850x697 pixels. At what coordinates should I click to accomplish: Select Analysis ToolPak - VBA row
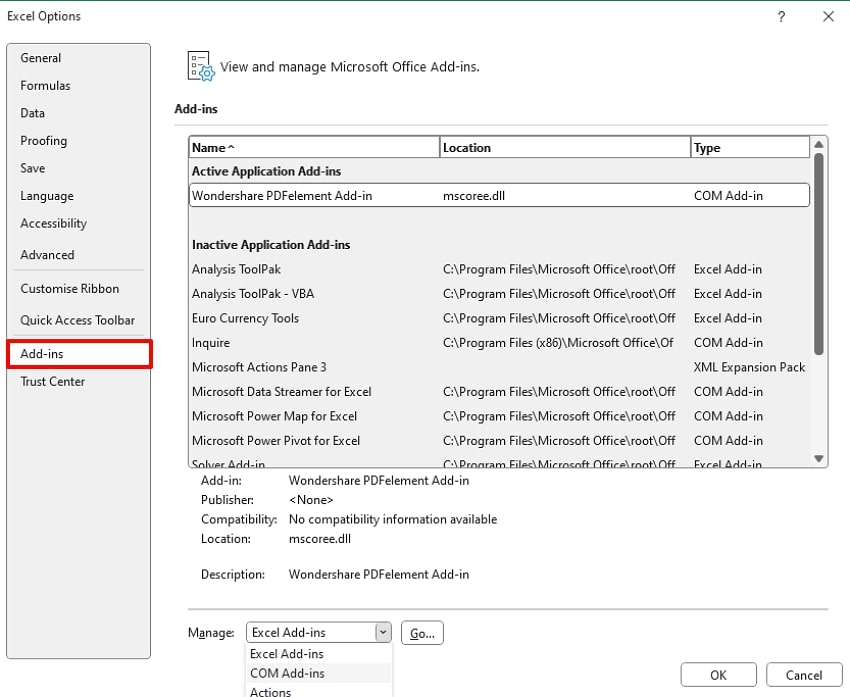coord(499,294)
